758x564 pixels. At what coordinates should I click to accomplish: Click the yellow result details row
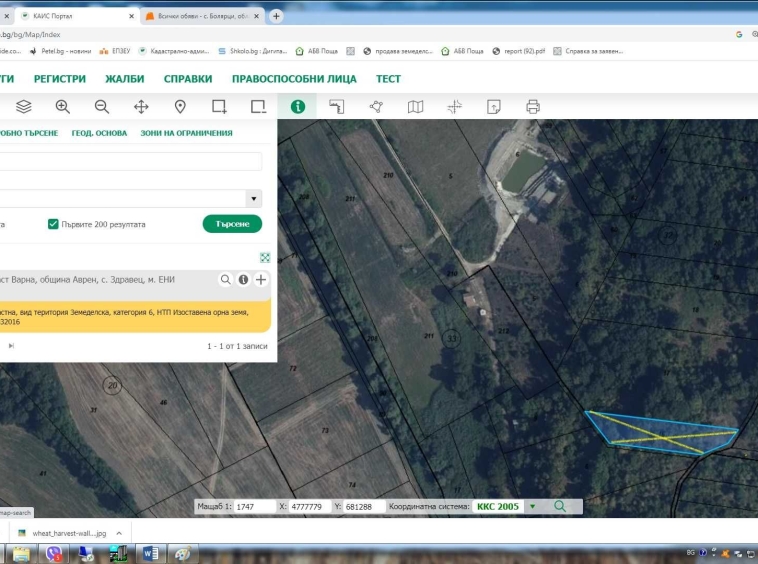click(135, 317)
